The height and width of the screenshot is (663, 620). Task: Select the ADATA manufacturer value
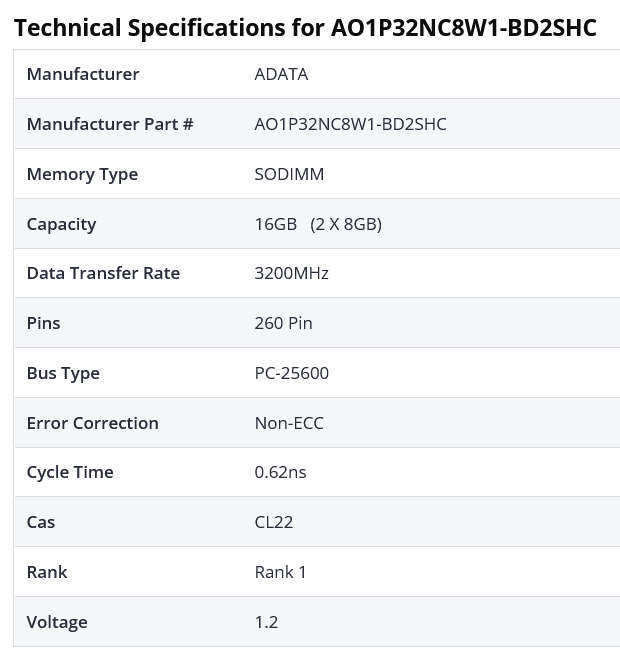281,74
